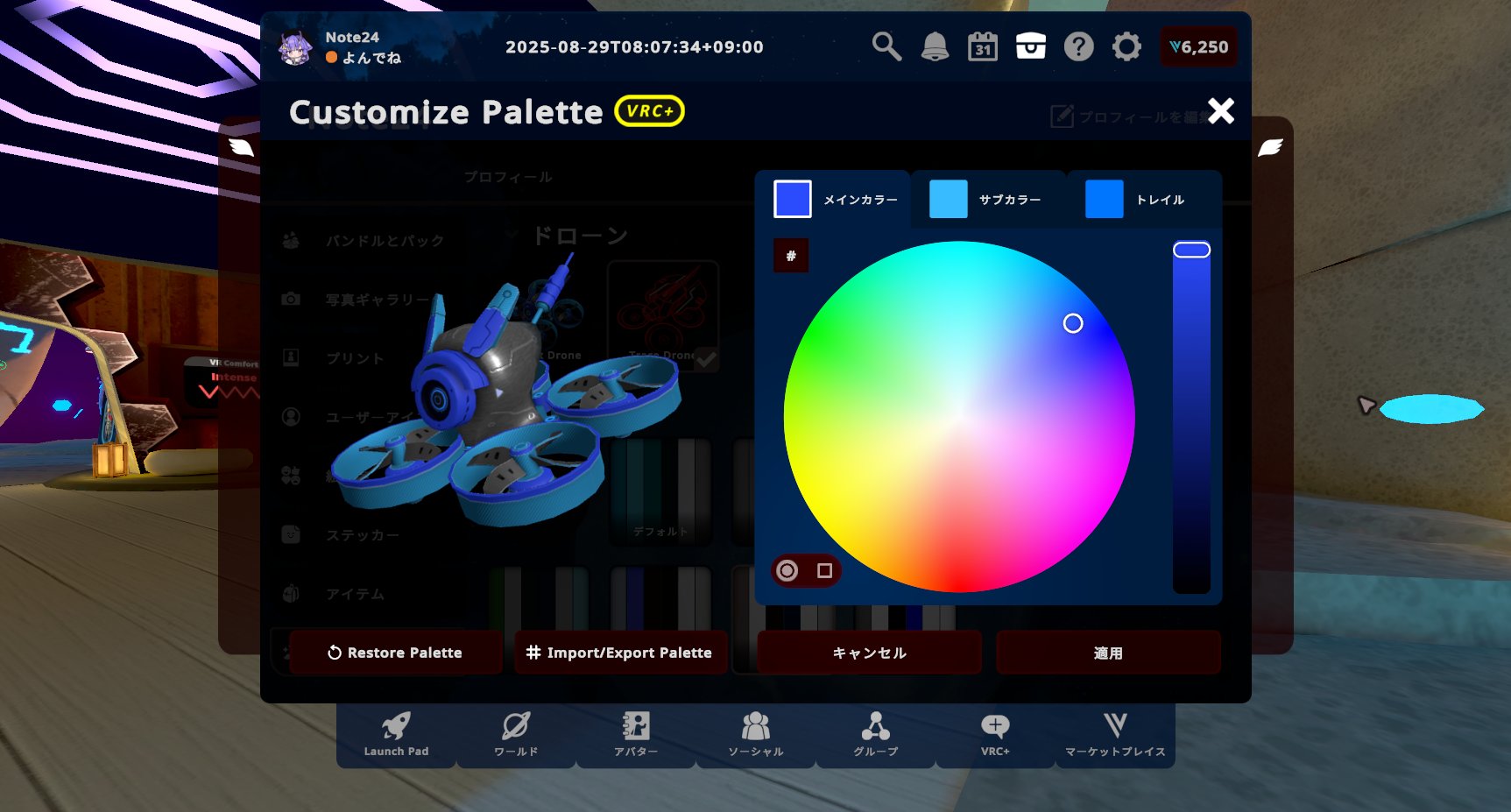Viewport: 1511px width, 812px height.
Task: Select ステッカー sidebar item
Action: (x=364, y=534)
